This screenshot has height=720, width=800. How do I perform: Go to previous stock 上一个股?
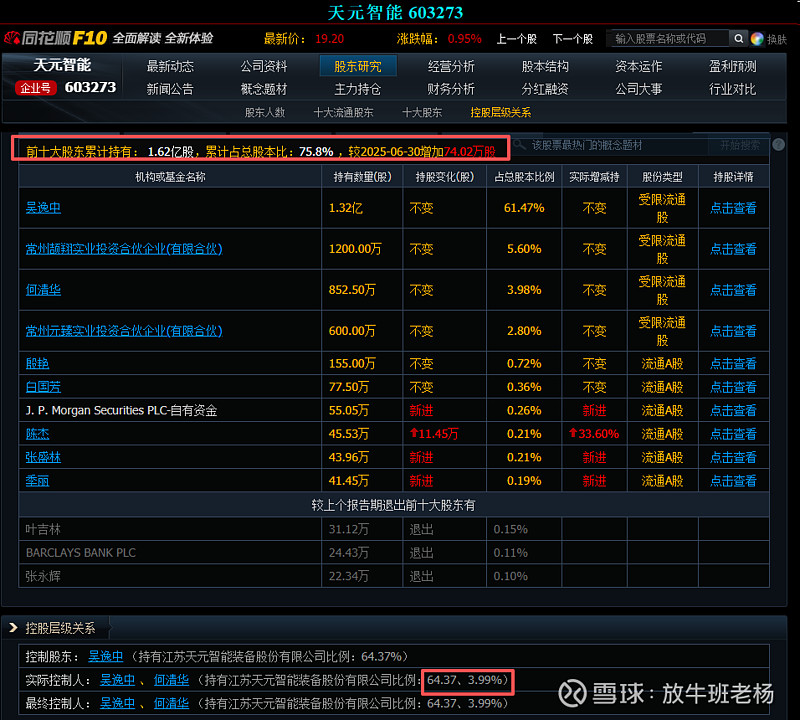pyautogui.click(x=516, y=39)
